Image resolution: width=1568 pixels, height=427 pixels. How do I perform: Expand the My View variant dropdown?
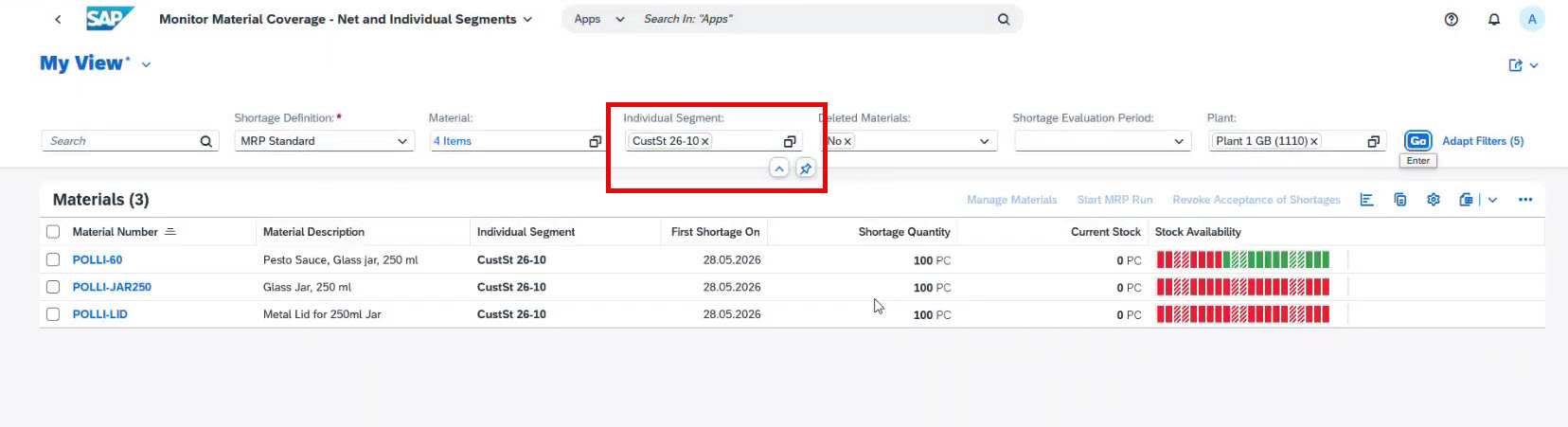[147, 64]
